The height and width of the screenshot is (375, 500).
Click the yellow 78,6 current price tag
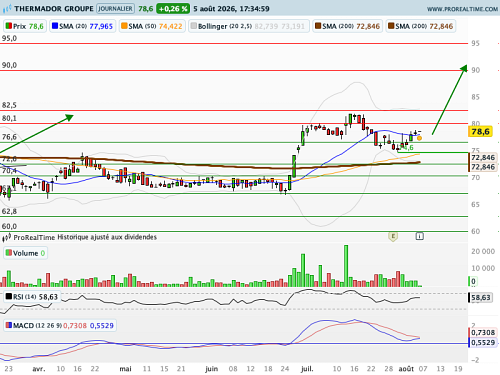[x=480, y=132]
